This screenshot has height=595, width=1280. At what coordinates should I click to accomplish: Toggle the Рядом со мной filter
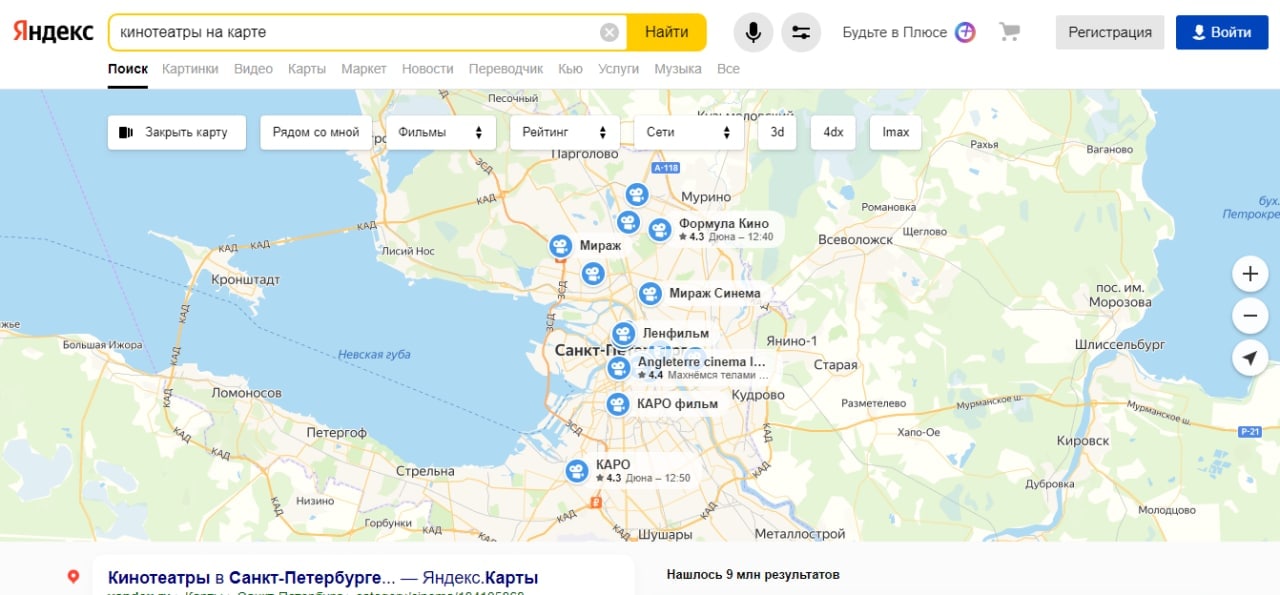[316, 132]
